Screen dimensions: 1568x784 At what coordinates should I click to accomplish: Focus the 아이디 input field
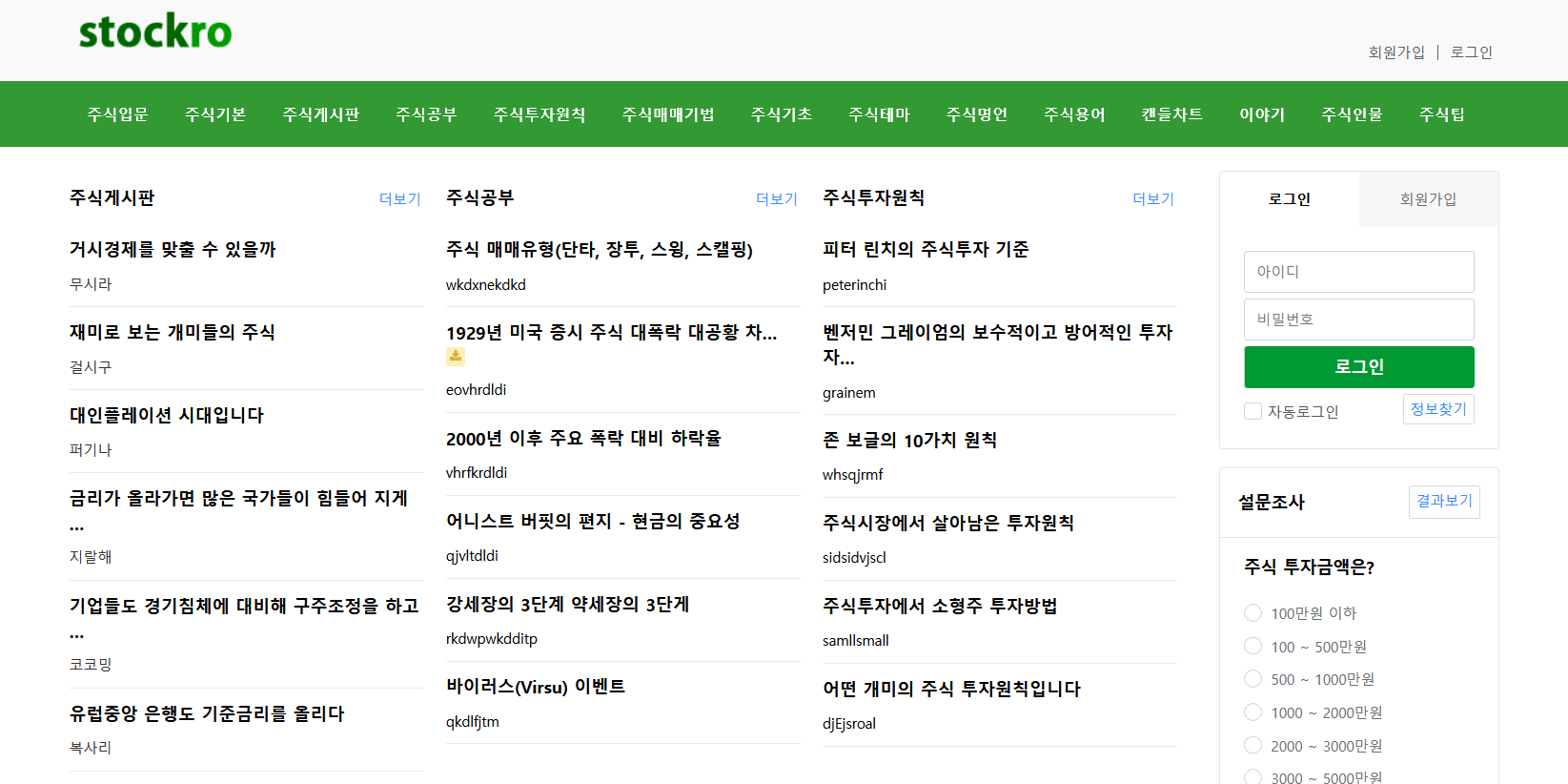[x=1359, y=272]
